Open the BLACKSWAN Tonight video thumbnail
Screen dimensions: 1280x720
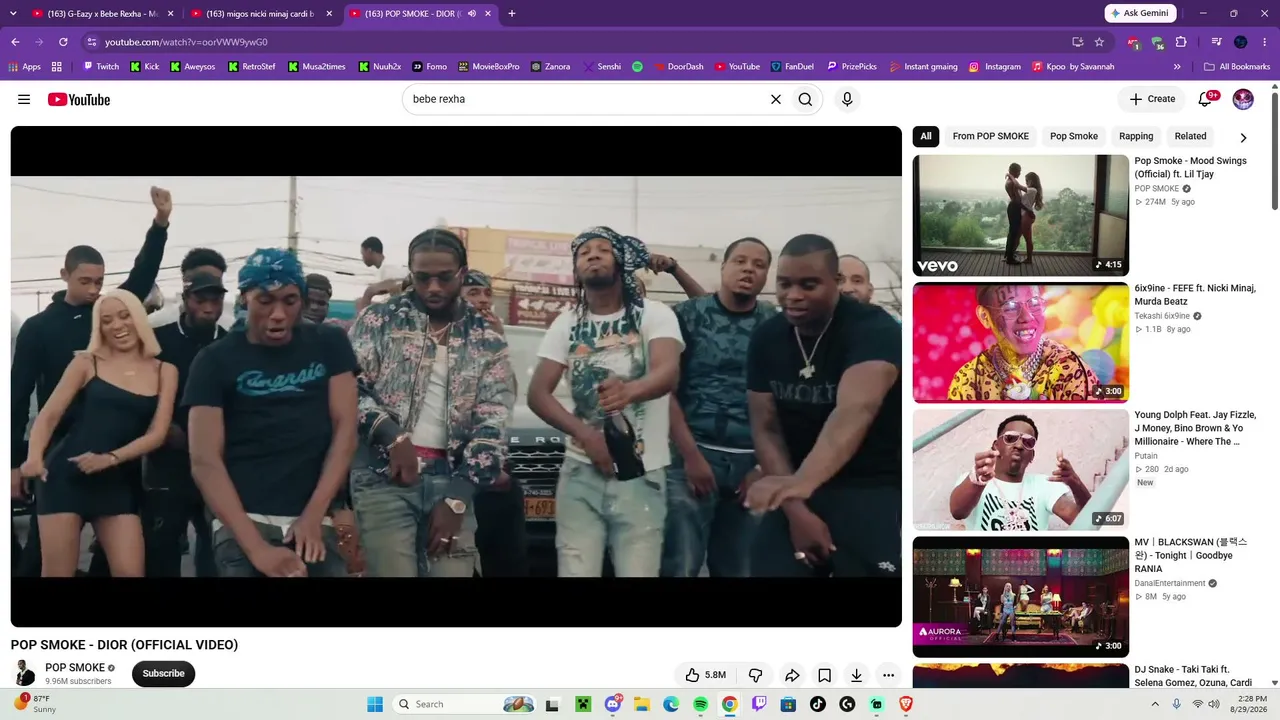[x=1021, y=597]
